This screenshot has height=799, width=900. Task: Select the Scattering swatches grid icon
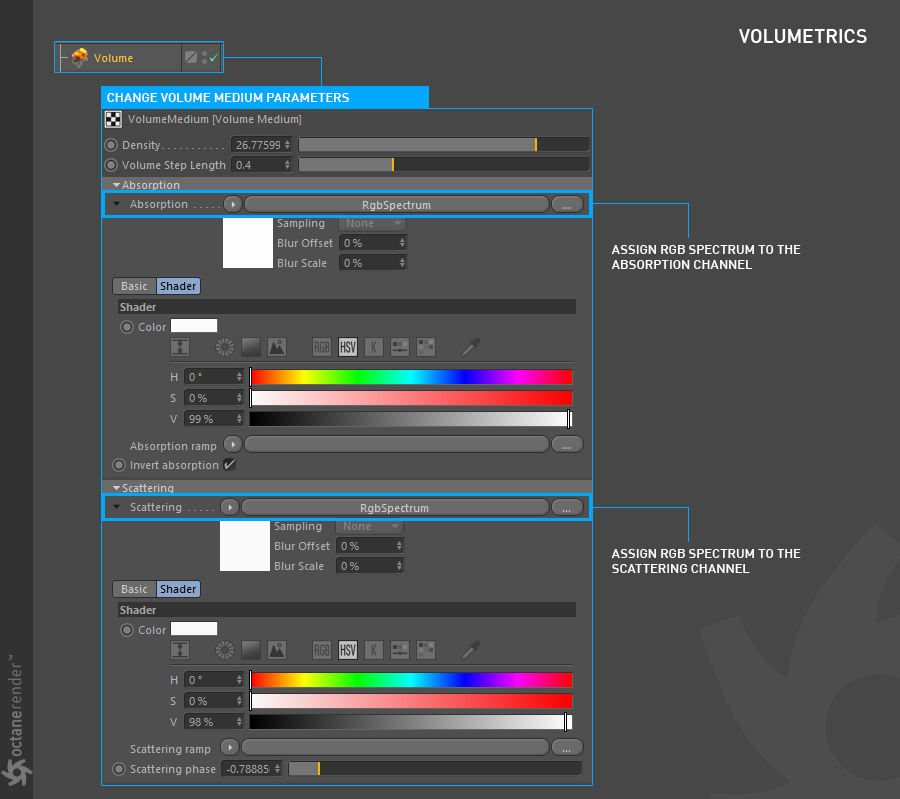426,650
